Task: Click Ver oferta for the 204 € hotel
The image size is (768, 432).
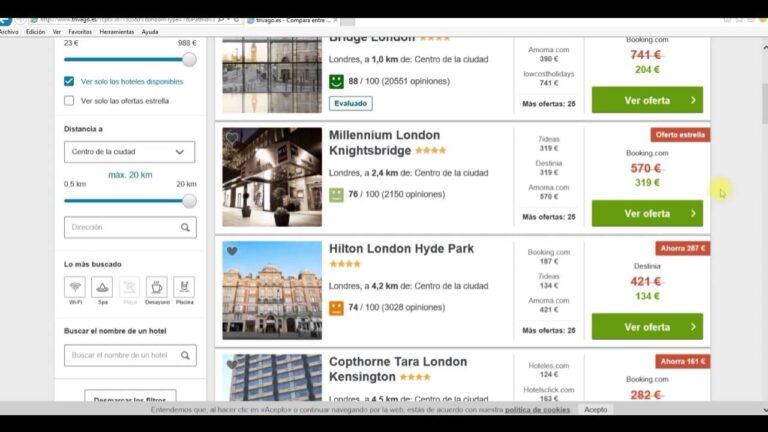Action: [647, 100]
